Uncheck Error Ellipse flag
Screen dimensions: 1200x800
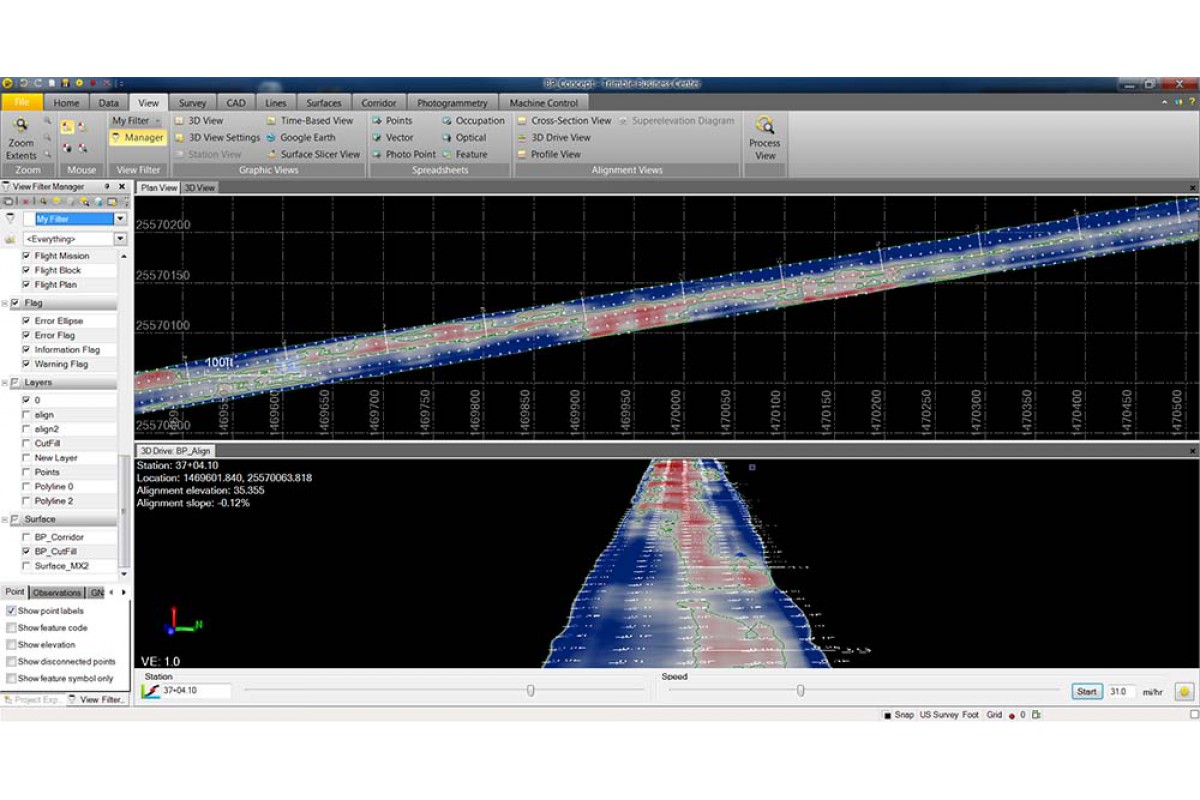[x=25, y=321]
